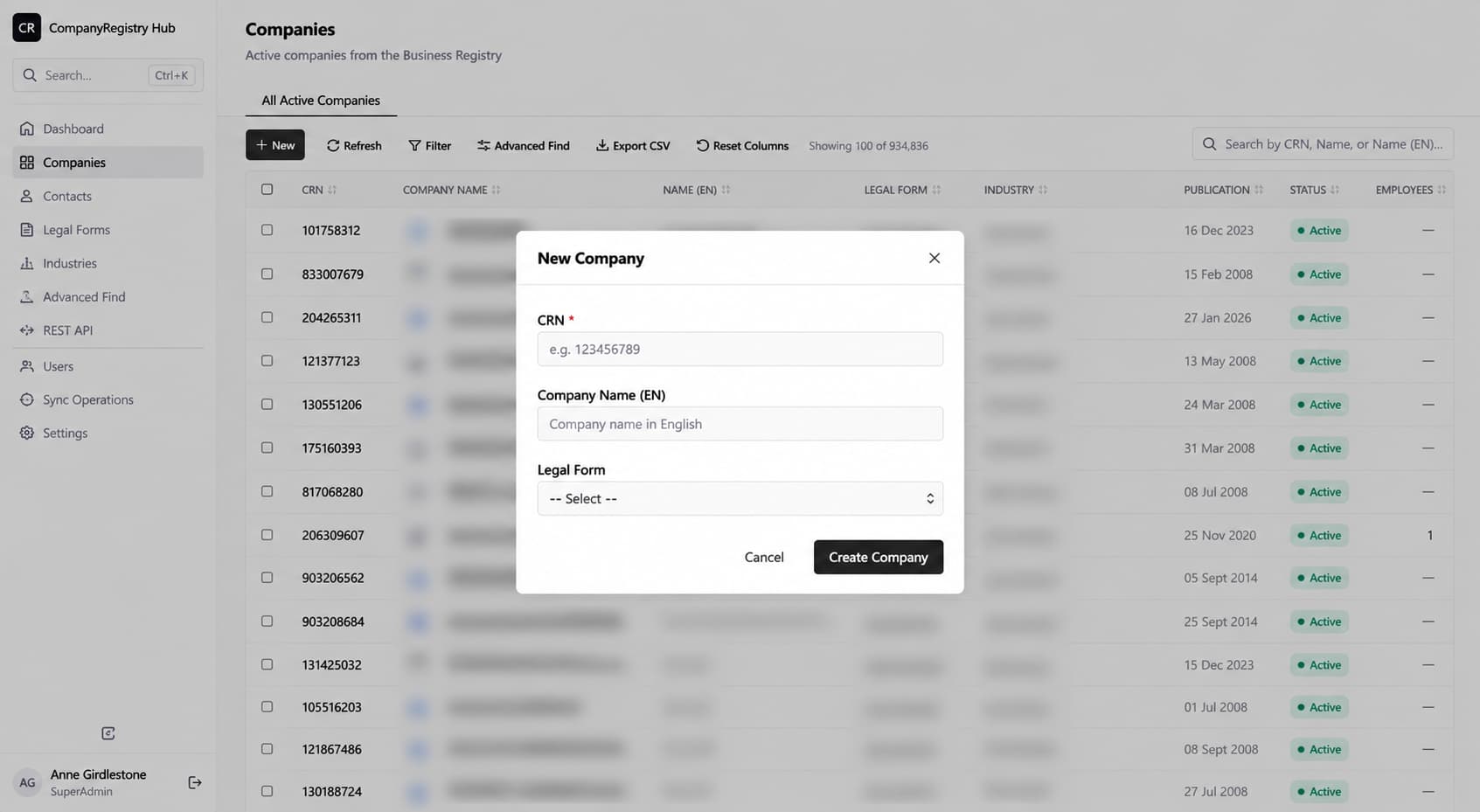
Task: Toggle the select-all checkbox in table header
Action: coord(268,189)
